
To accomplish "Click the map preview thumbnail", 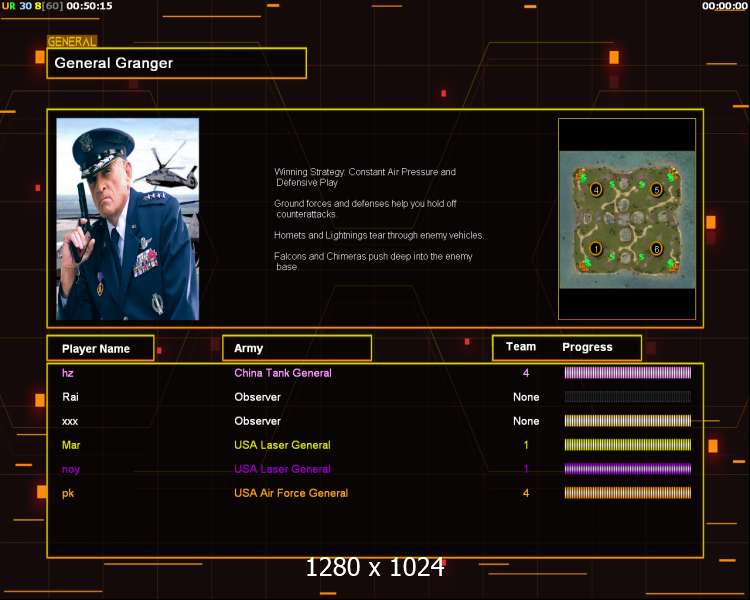I will click(627, 220).
